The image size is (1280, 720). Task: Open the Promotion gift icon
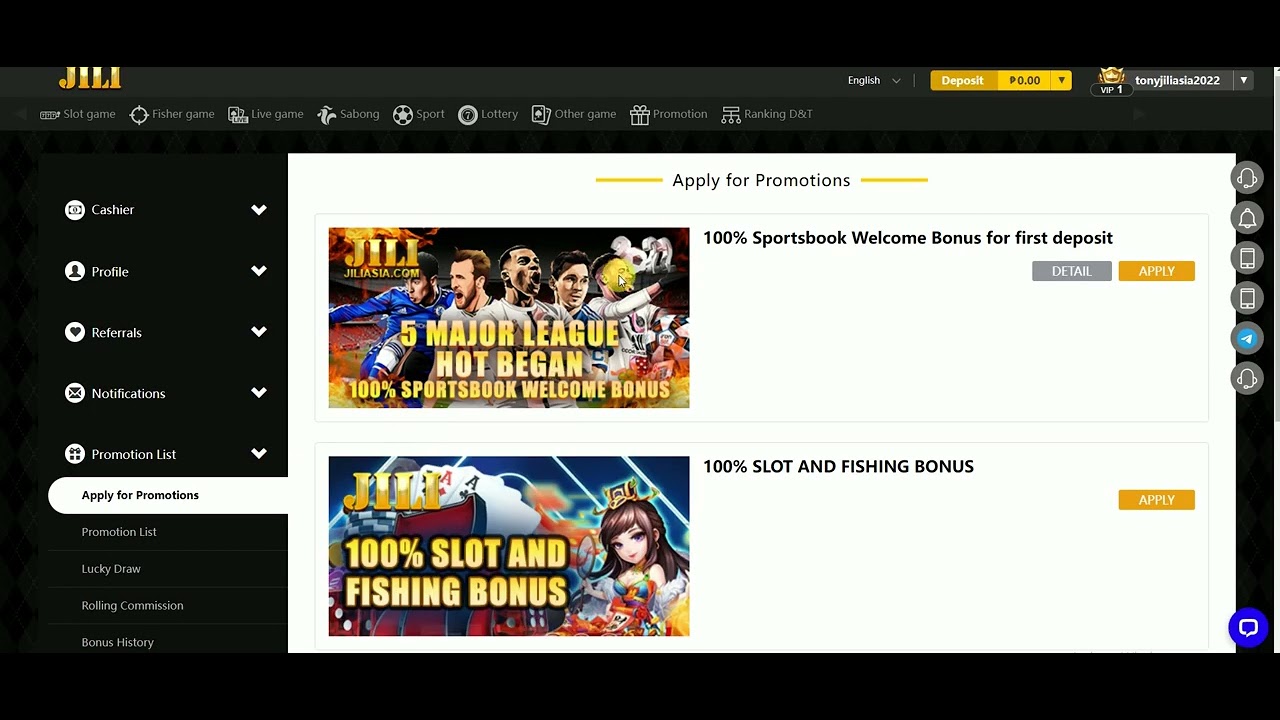point(640,115)
